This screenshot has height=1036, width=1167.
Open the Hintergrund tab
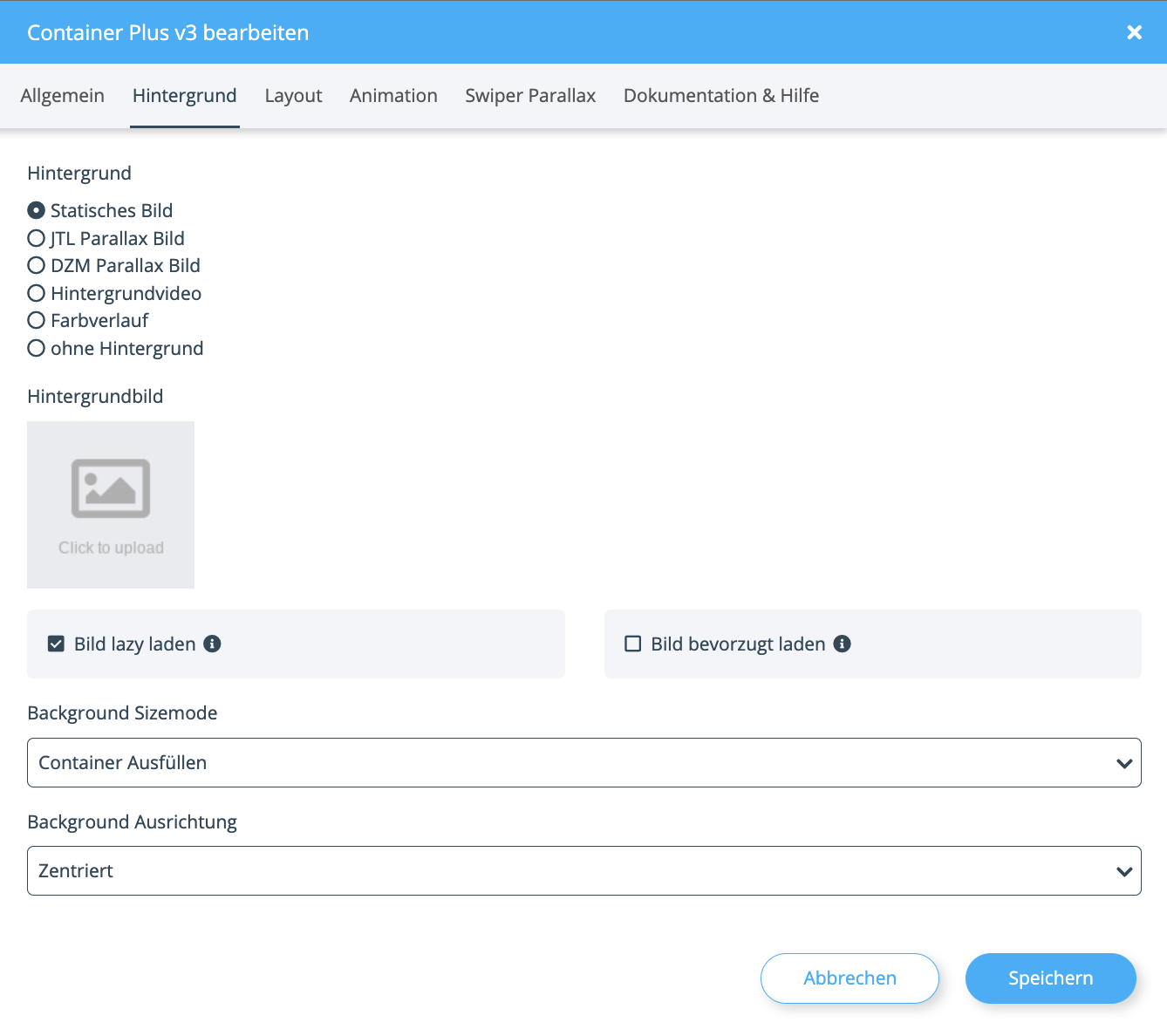tap(185, 96)
